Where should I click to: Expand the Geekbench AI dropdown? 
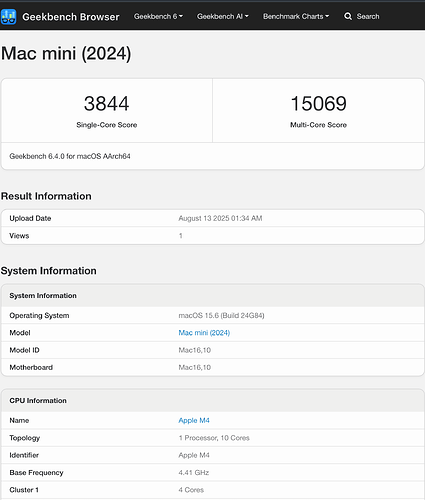(x=223, y=16)
